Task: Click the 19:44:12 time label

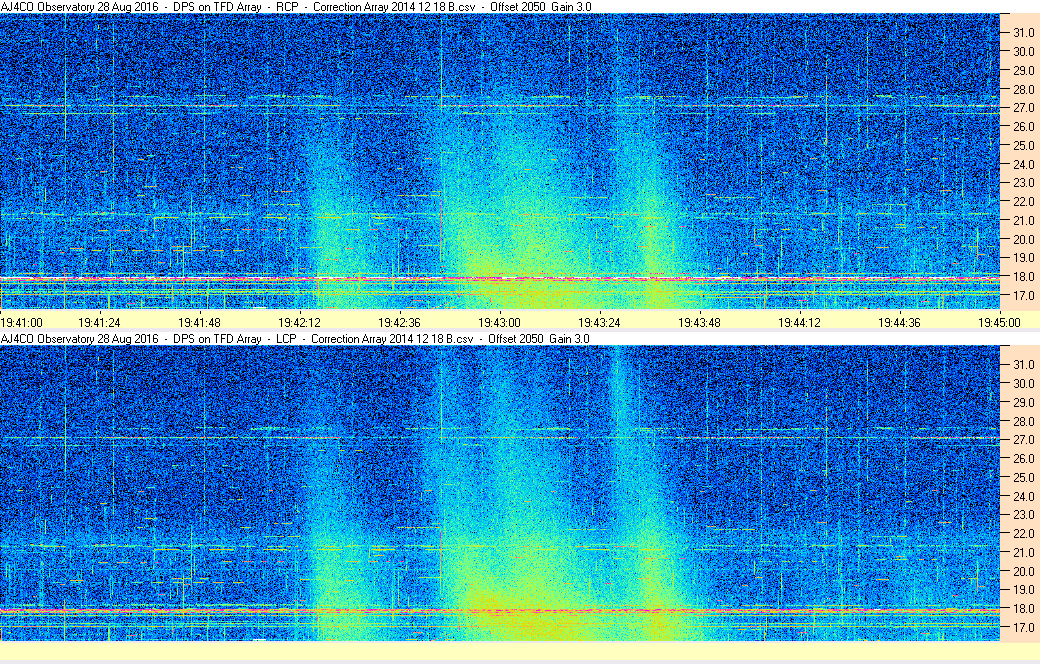Action: pyautogui.click(x=799, y=323)
